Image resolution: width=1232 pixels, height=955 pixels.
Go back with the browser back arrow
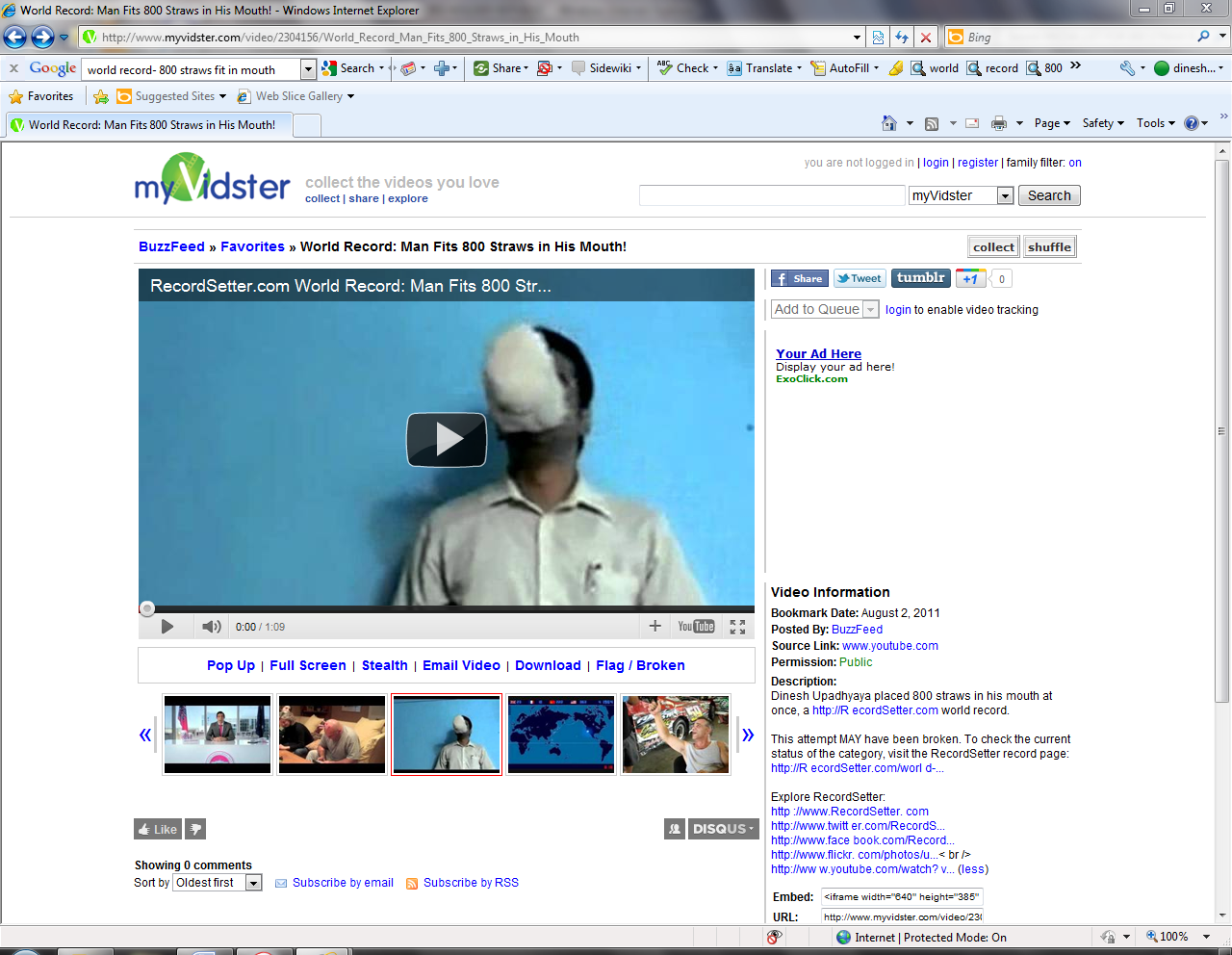click(x=15, y=38)
